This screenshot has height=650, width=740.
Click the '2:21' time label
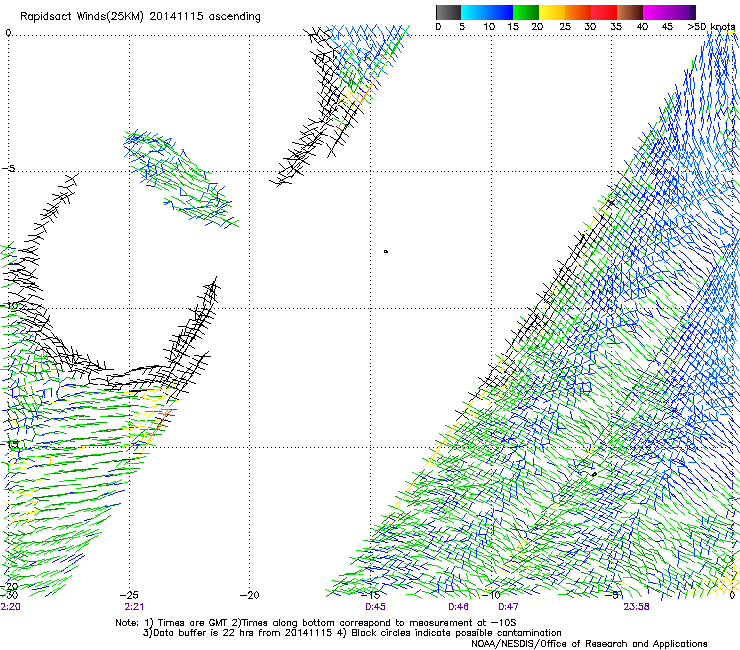134,607
